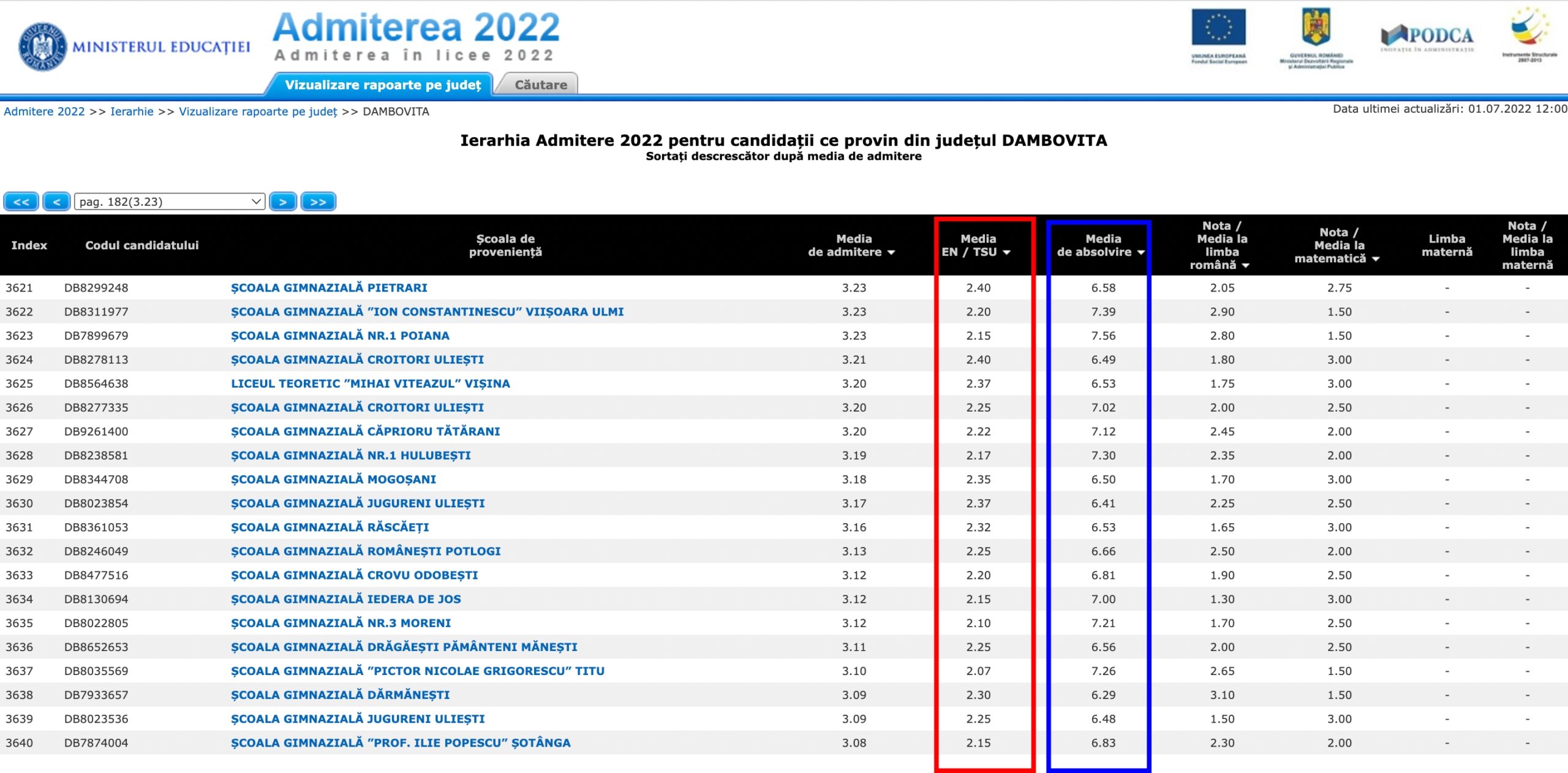Image resolution: width=1568 pixels, height=773 pixels.
Task: Open Vizualizare rapoarte pe județ breadcrumb link
Action: (x=258, y=111)
